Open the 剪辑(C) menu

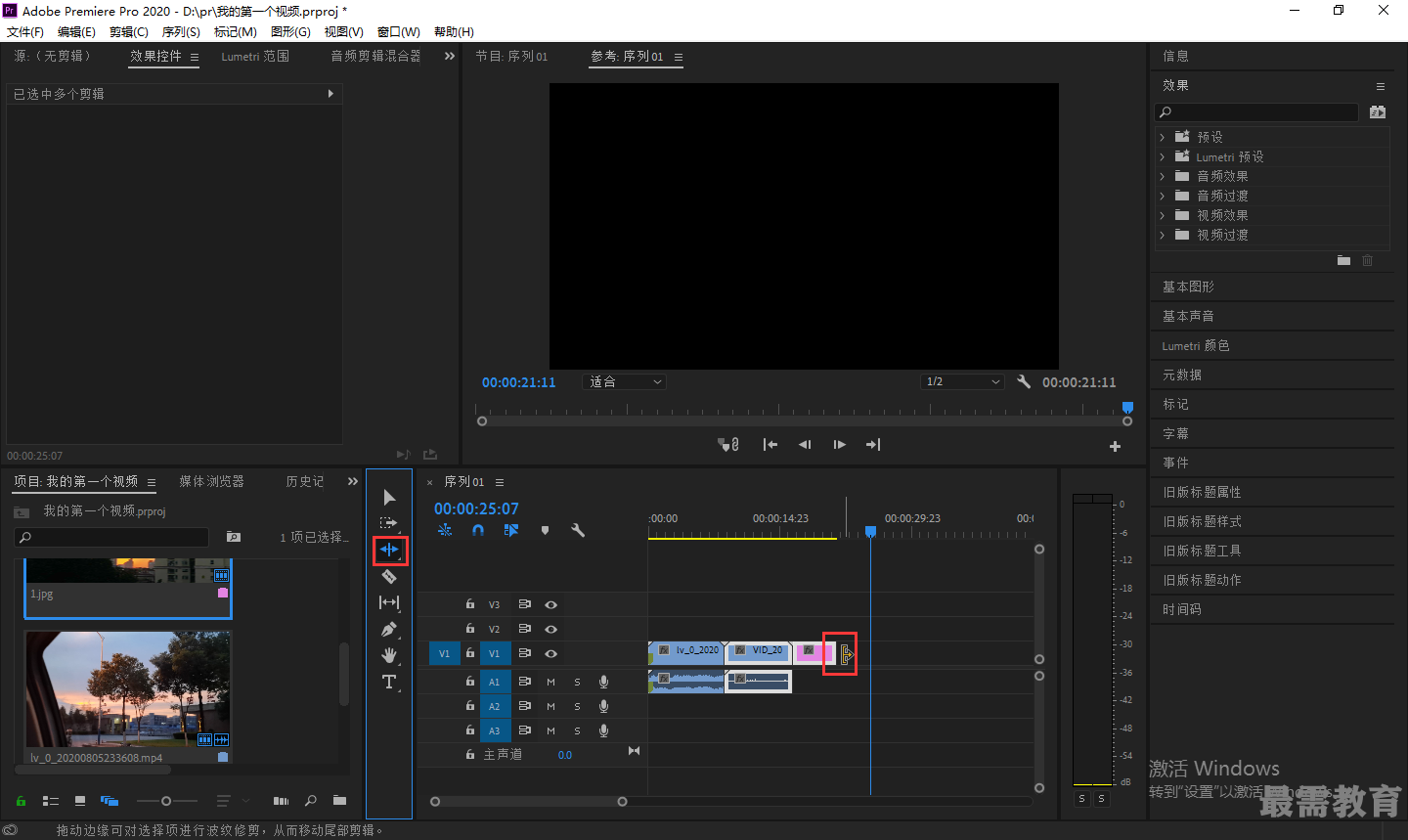coord(129,31)
